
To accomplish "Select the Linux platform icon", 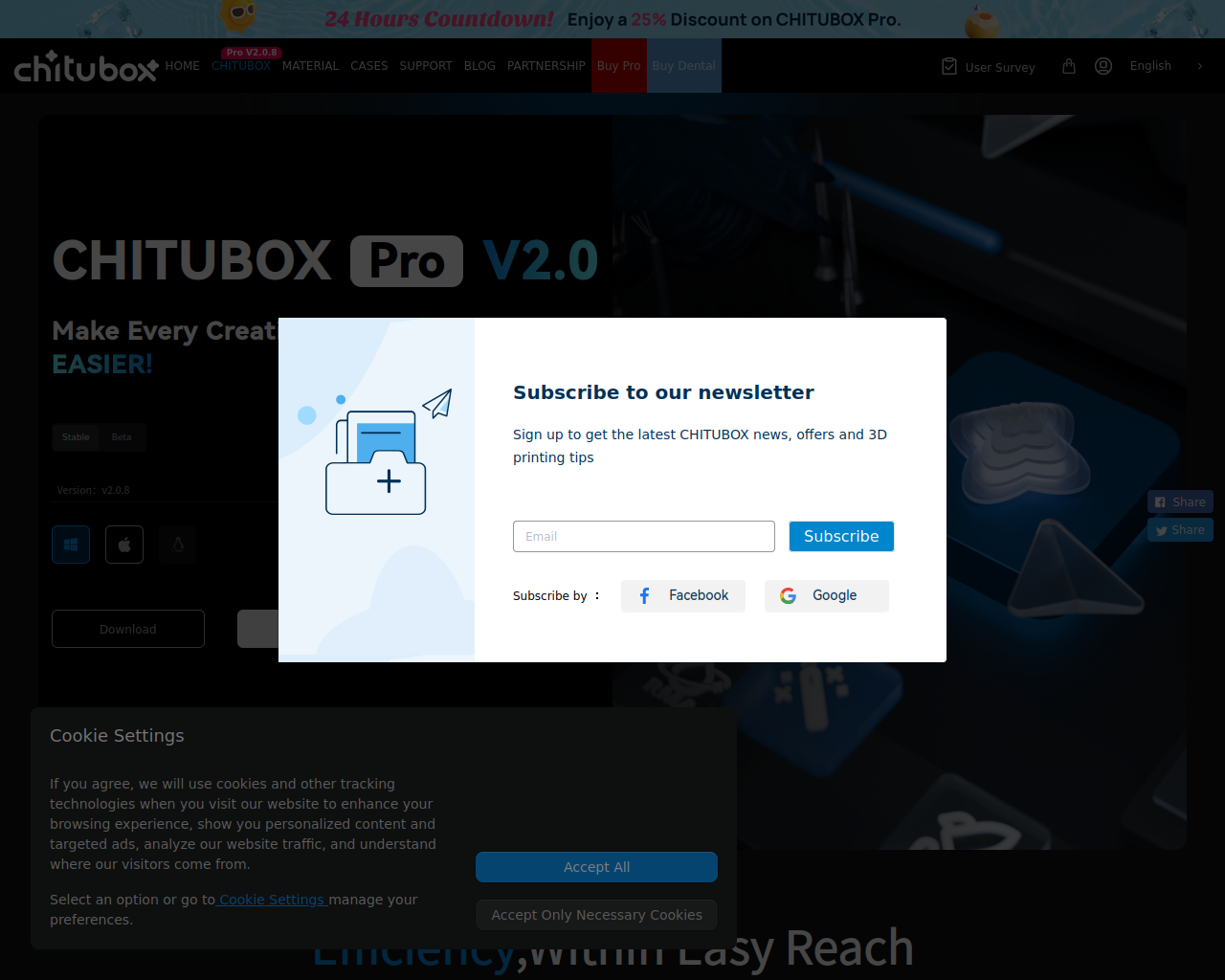I will (178, 545).
